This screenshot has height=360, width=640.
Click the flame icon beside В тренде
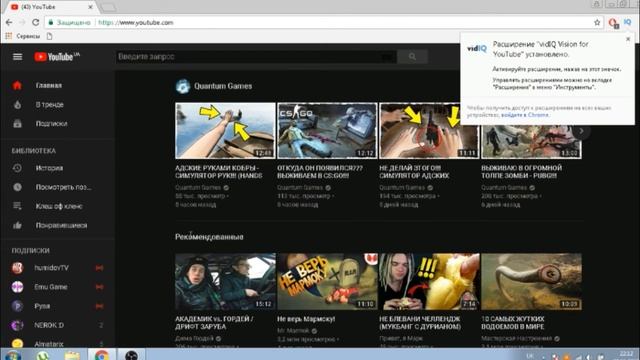click(x=17, y=104)
